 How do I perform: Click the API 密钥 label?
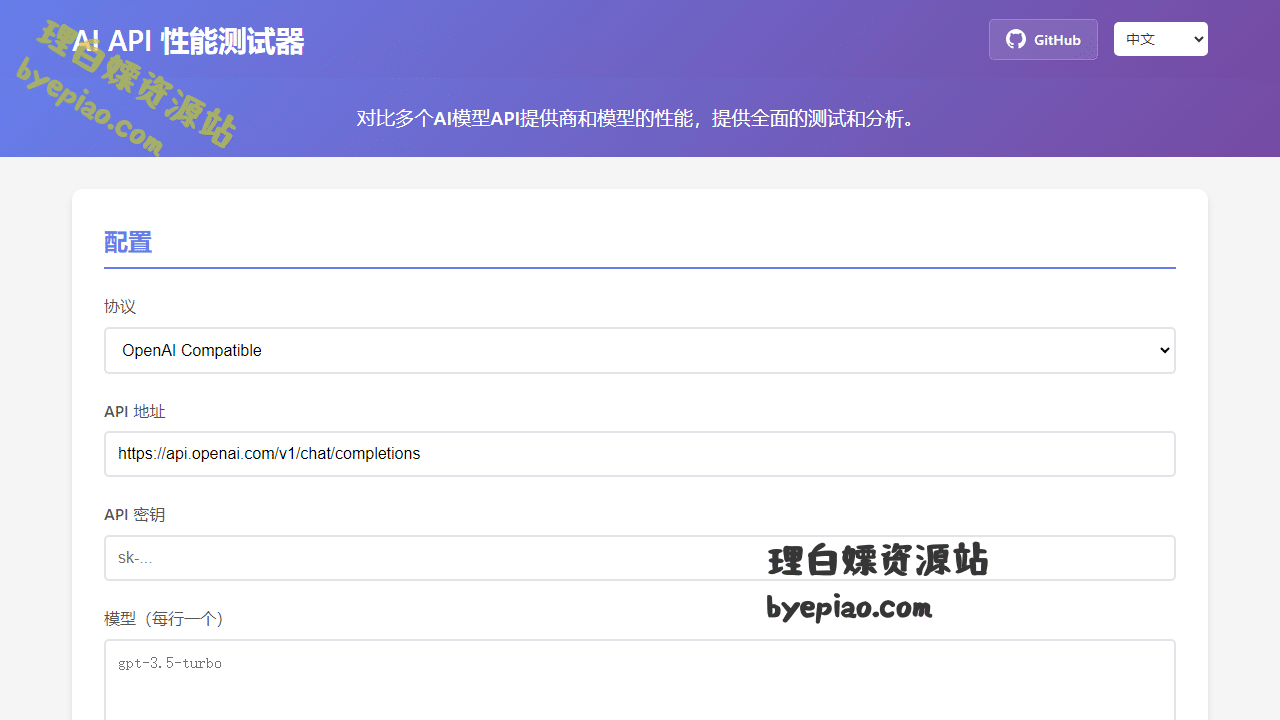[135, 515]
